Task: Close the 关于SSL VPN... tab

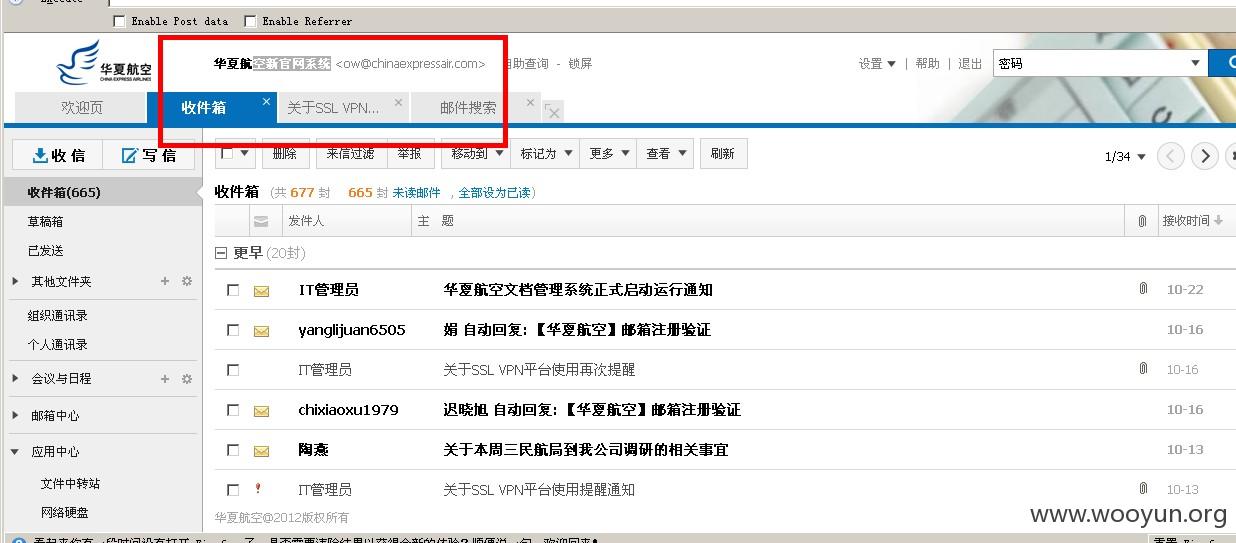Action: click(399, 101)
